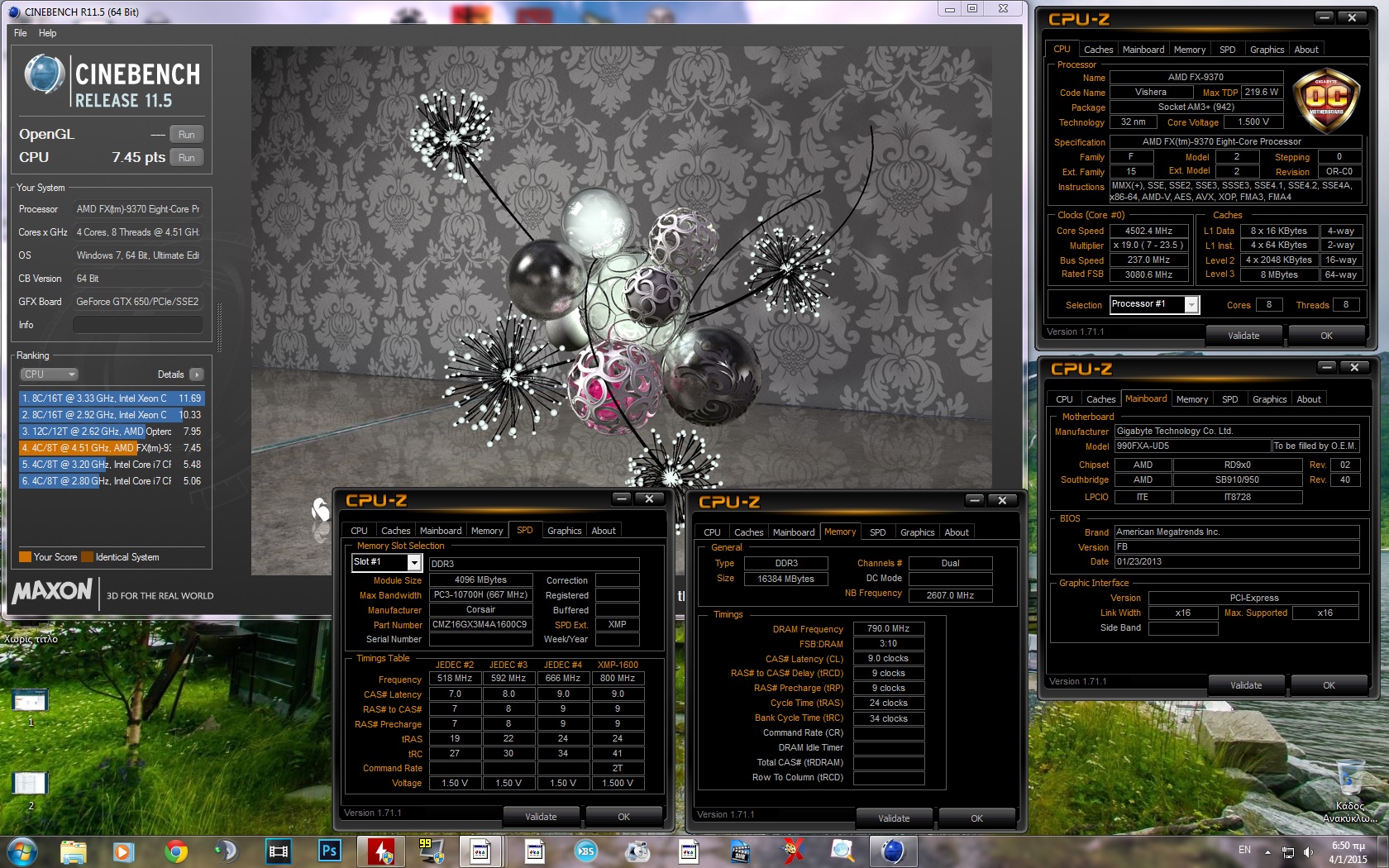Image resolution: width=1389 pixels, height=868 pixels.
Task: Click the Core Speed 4502.4 MHz value
Action: (1148, 231)
